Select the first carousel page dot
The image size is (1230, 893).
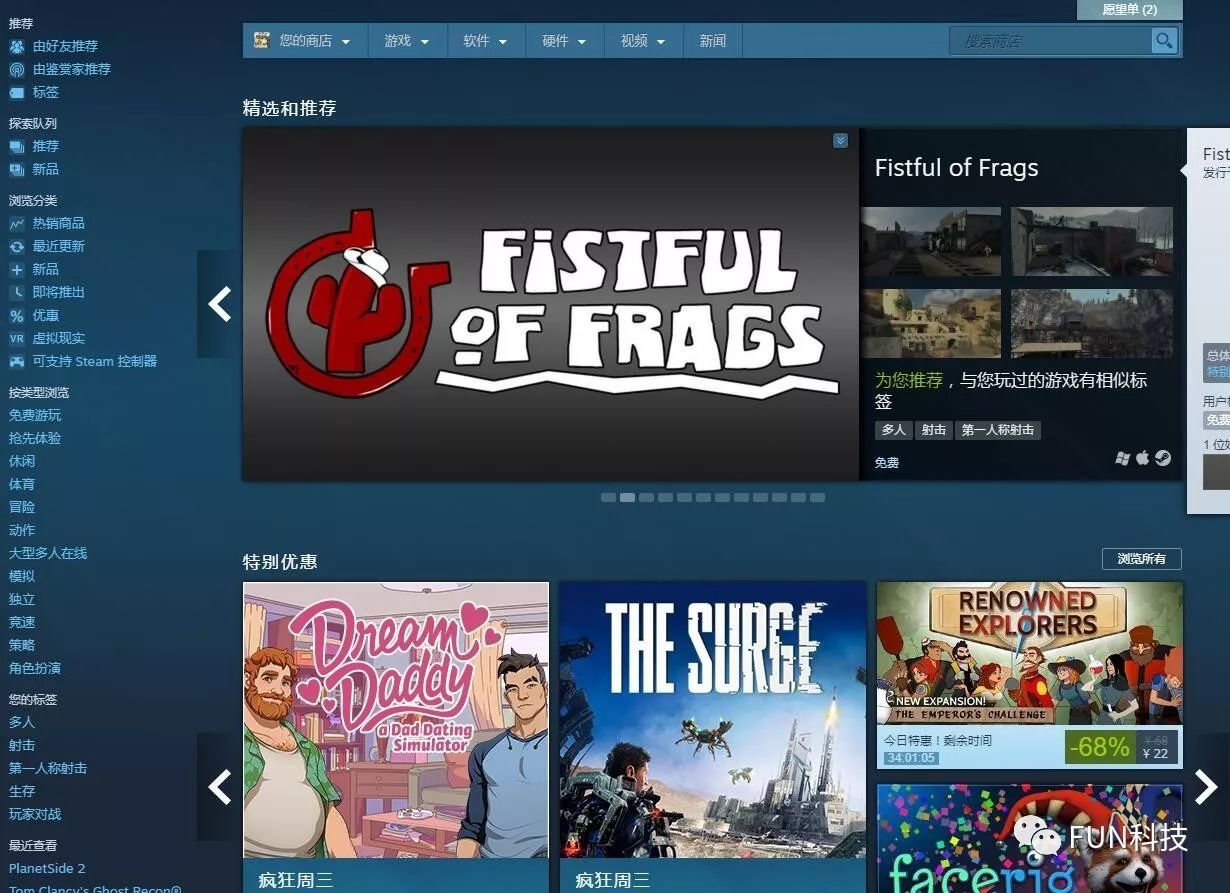(608, 497)
